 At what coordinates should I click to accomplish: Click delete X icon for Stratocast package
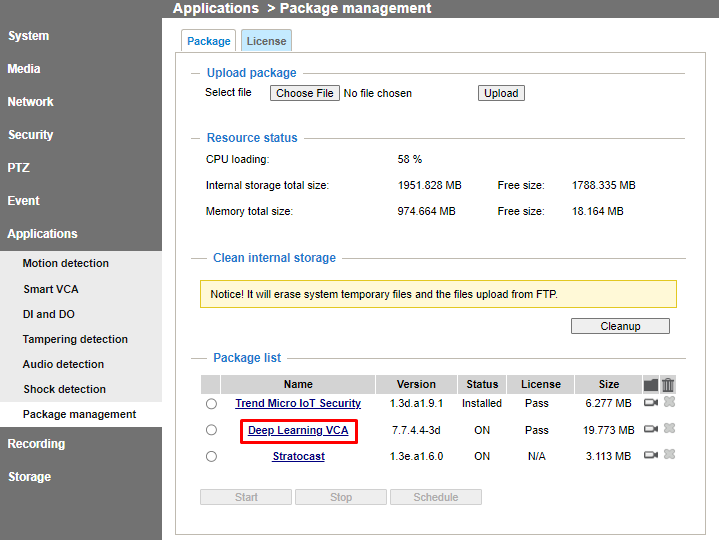coord(669,455)
